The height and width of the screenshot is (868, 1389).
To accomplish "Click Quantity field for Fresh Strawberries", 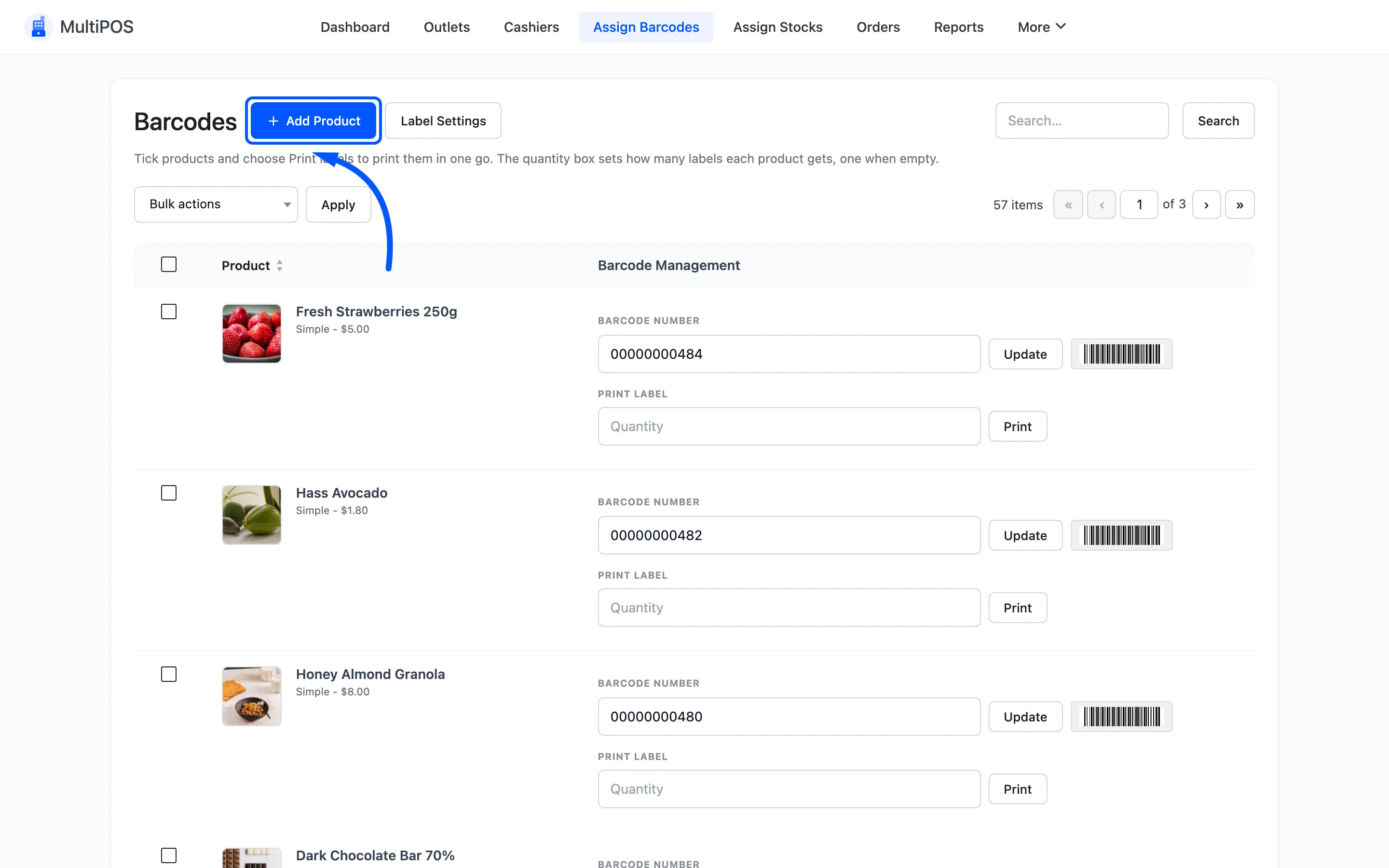I will tap(789, 427).
